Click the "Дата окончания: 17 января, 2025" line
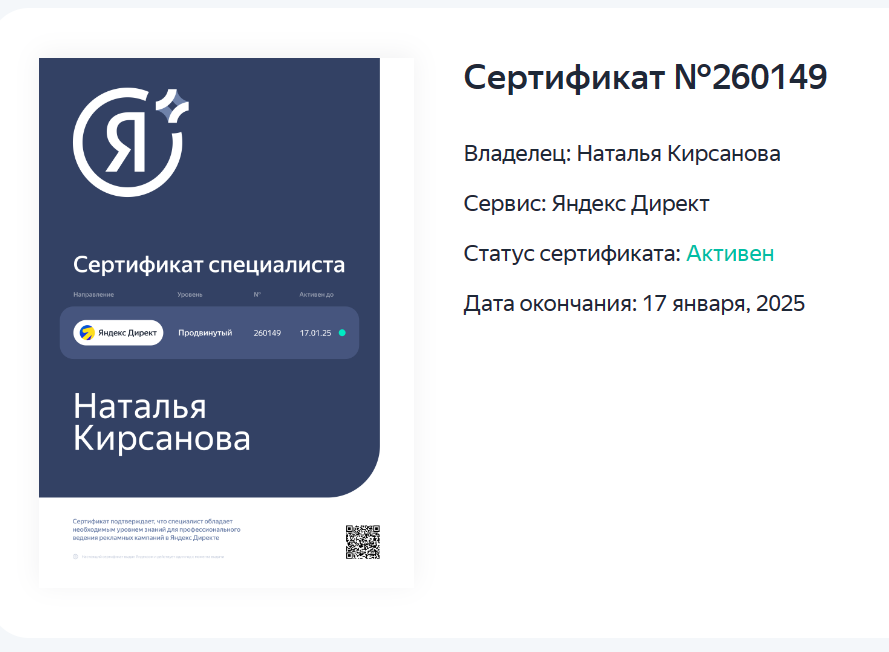Image resolution: width=889 pixels, height=652 pixels. coord(634,304)
